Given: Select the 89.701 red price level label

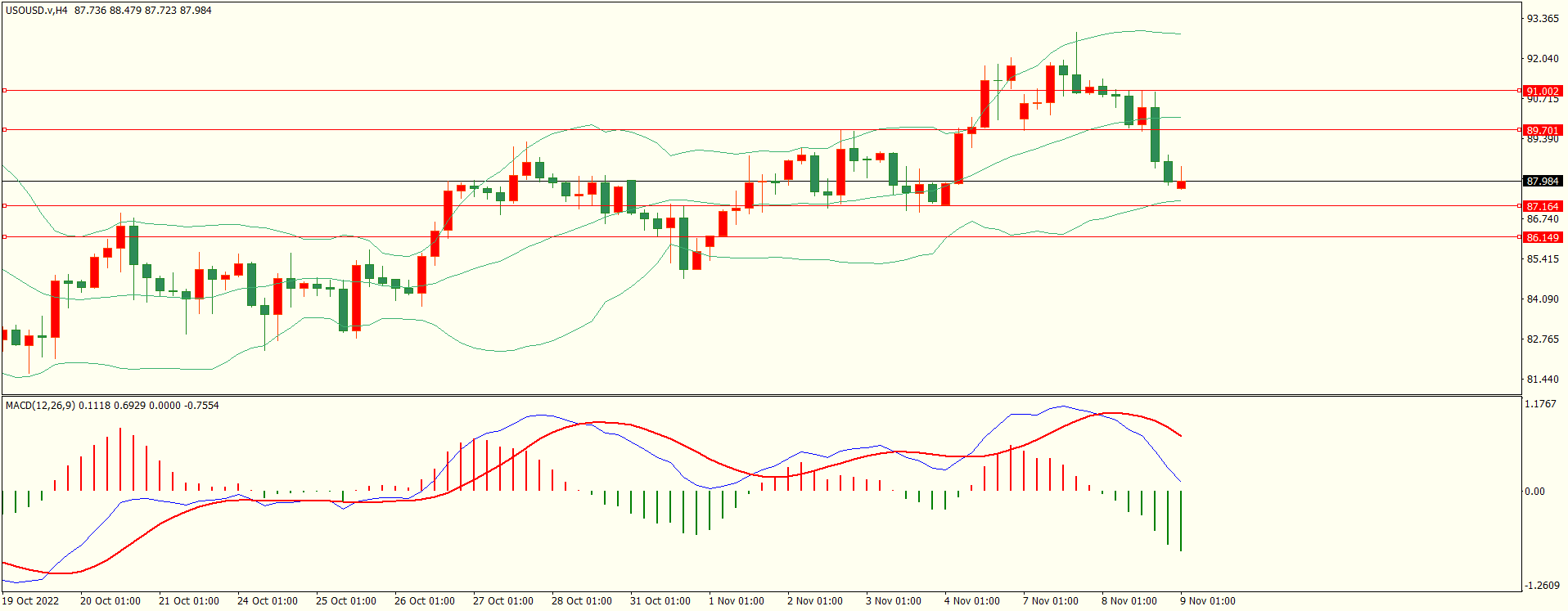Looking at the screenshot, I should point(1542,130).
